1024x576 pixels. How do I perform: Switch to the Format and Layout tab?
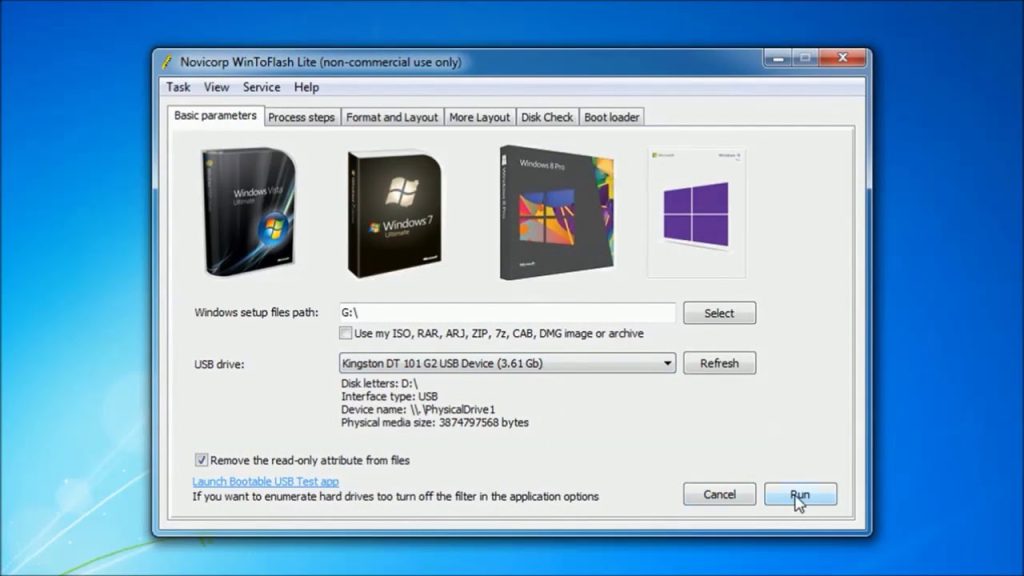click(x=392, y=117)
